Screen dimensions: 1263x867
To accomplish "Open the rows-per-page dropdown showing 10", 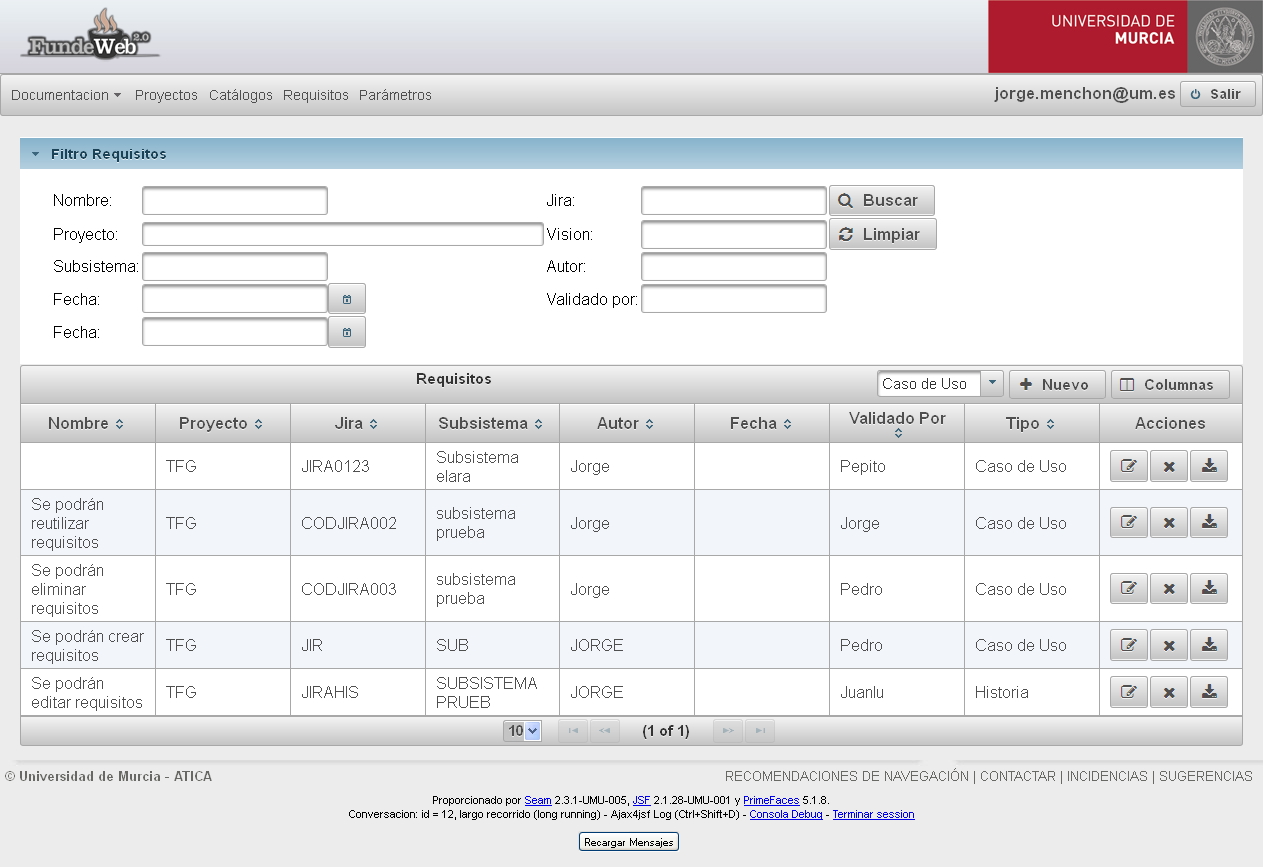I will tap(522, 731).
